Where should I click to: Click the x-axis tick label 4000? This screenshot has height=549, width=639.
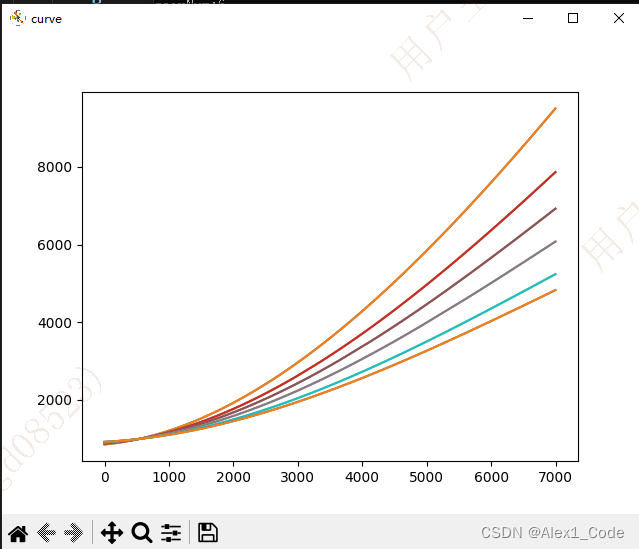(x=362, y=477)
